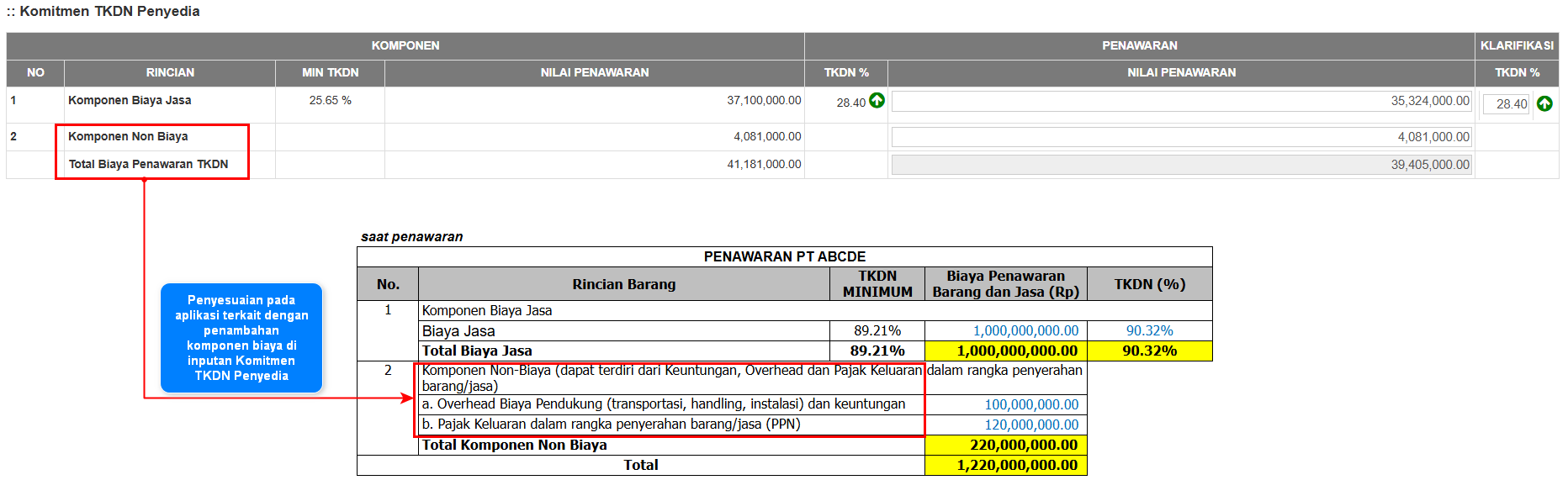Click green arrow icon in Klarifikasi column
The image size is (1568, 480).
1544,103
